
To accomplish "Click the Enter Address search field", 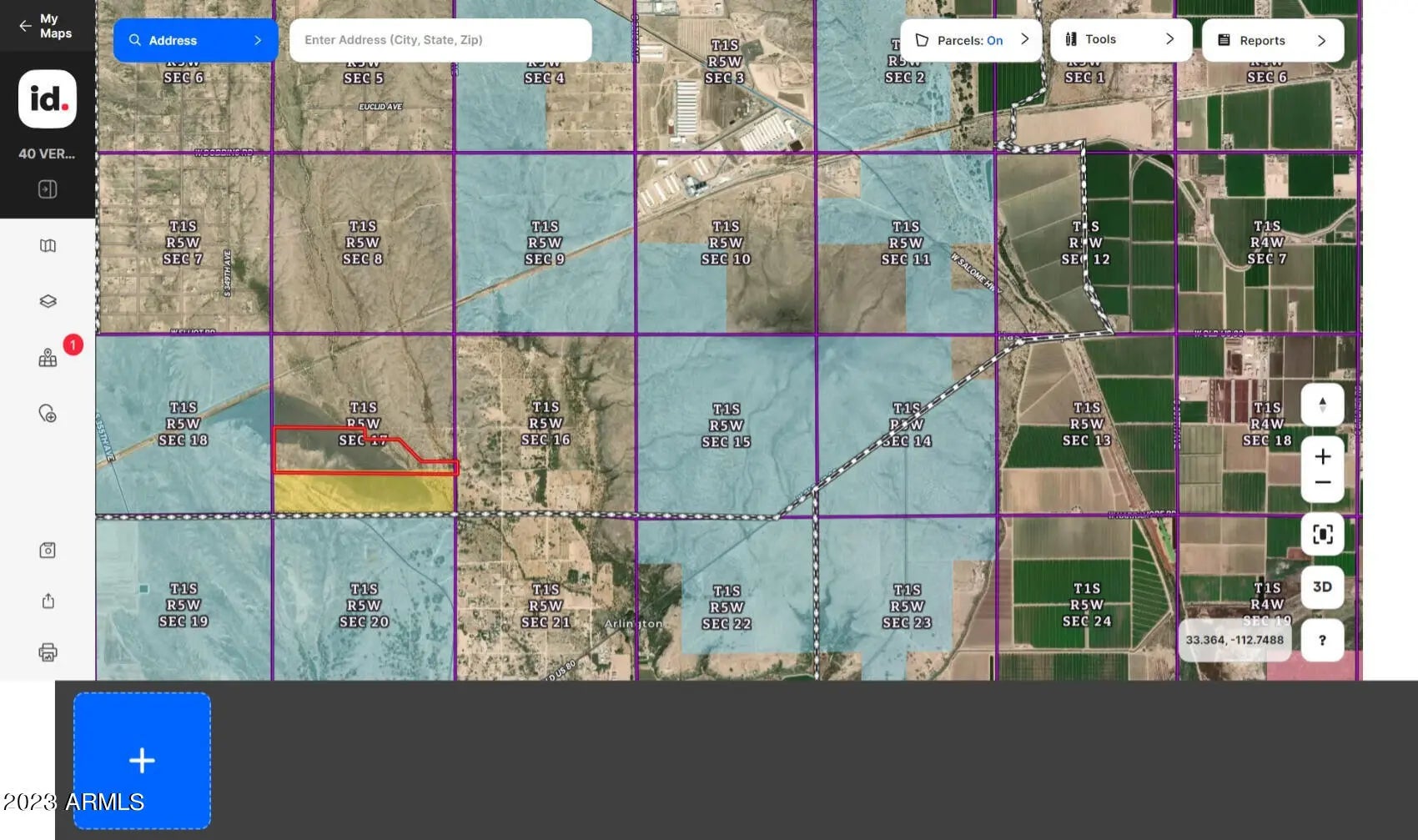I will tap(440, 40).
